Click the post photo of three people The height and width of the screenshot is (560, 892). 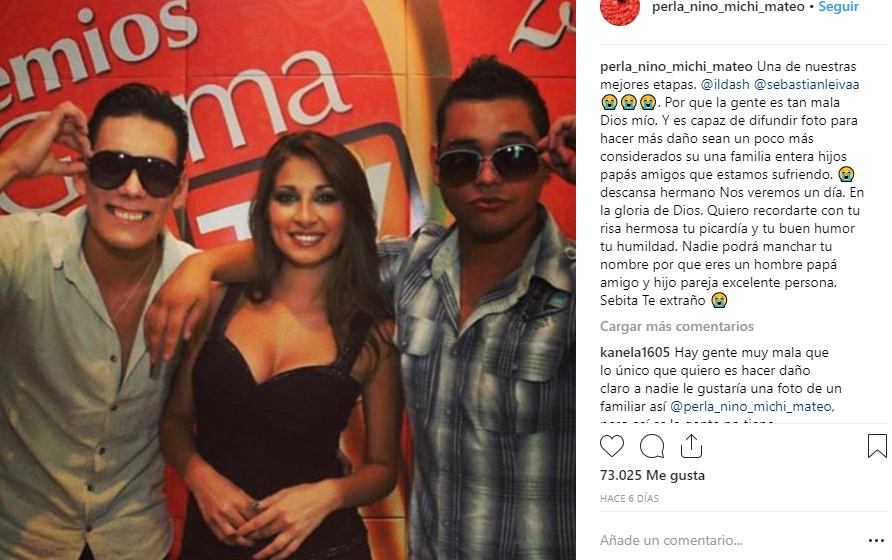coord(288,280)
